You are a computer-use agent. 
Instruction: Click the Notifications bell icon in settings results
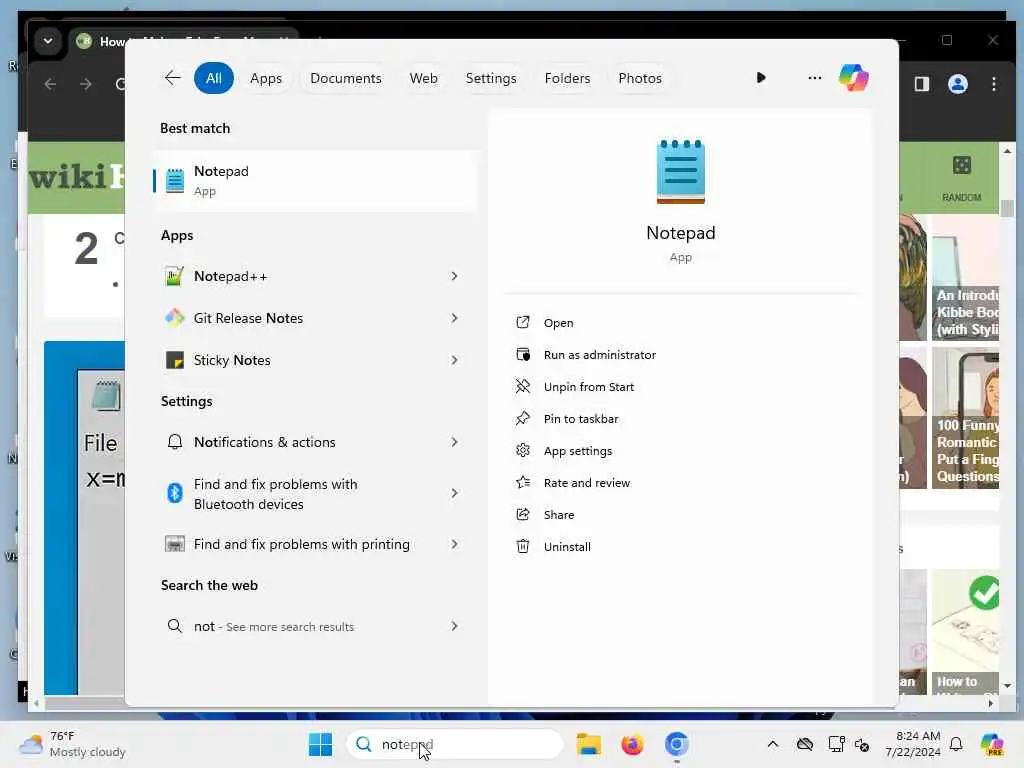pos(174,442)
